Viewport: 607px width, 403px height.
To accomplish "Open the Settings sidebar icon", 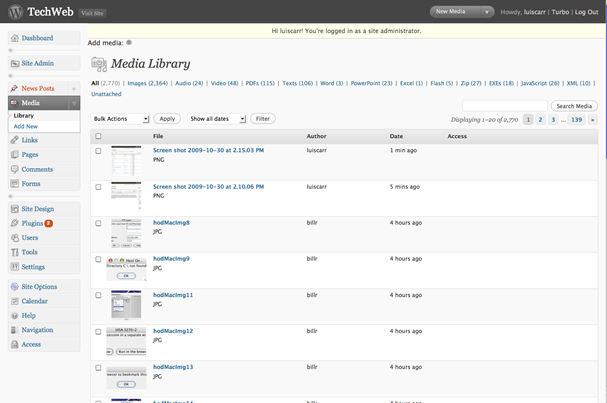I will point(14,267).
